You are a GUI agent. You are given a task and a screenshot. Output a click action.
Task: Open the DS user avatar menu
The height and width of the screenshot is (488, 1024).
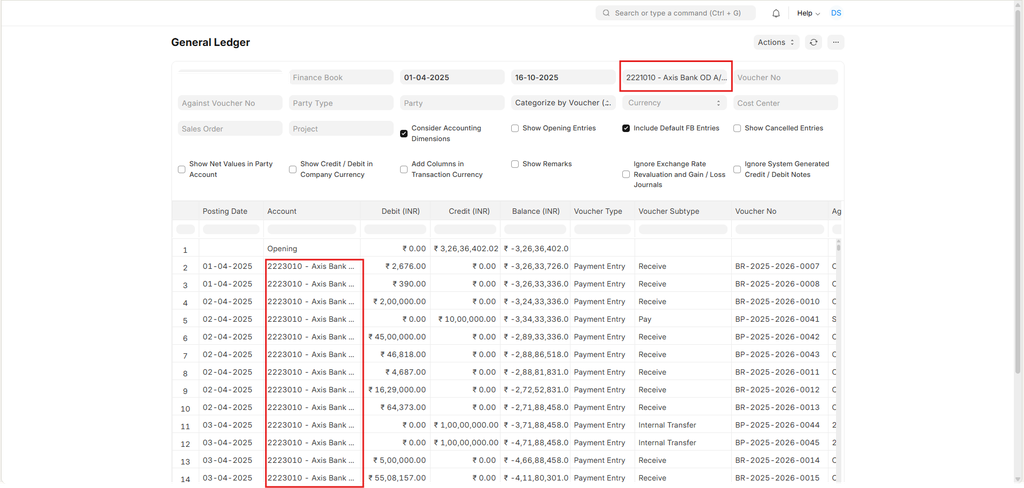(x=836, y=13)
